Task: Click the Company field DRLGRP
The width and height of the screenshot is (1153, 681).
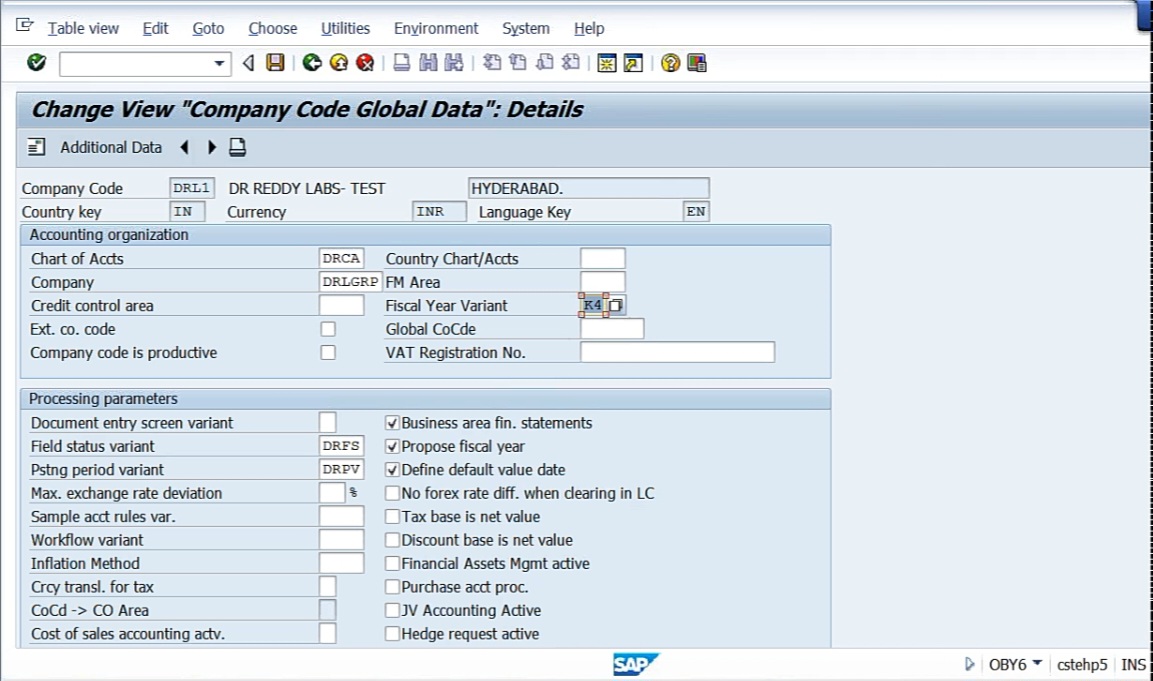Action: pyautogui.click(x=351, y=282)
